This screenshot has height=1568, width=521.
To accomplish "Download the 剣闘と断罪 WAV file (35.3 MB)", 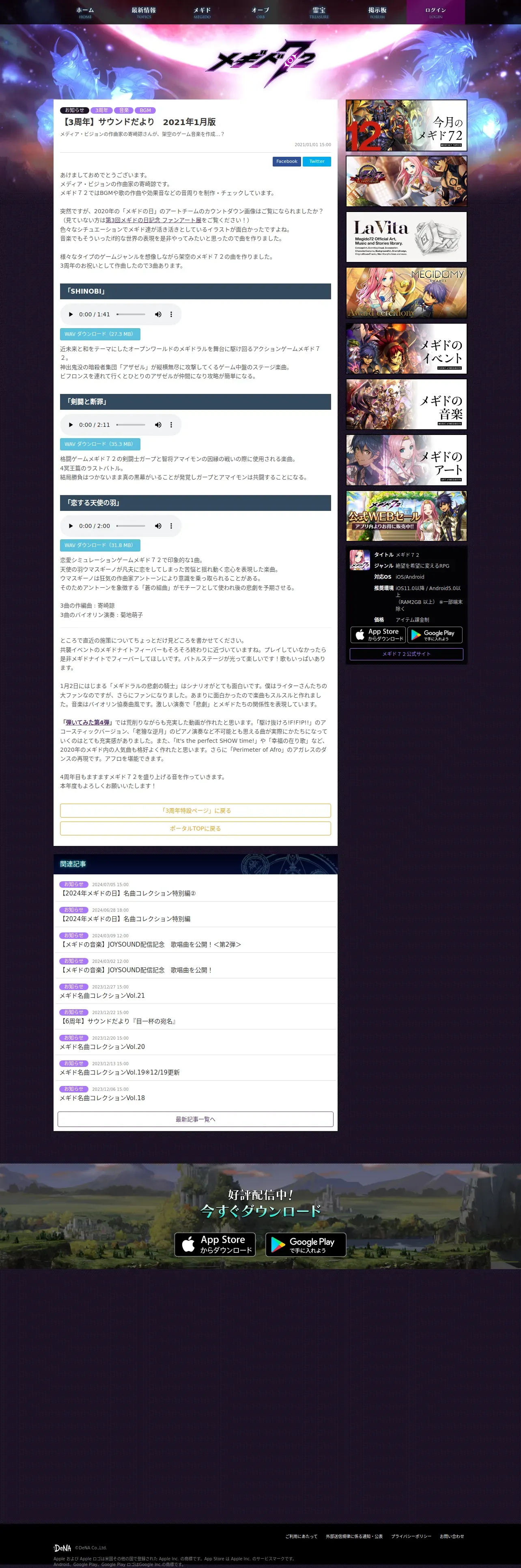I will click(100, 444).
